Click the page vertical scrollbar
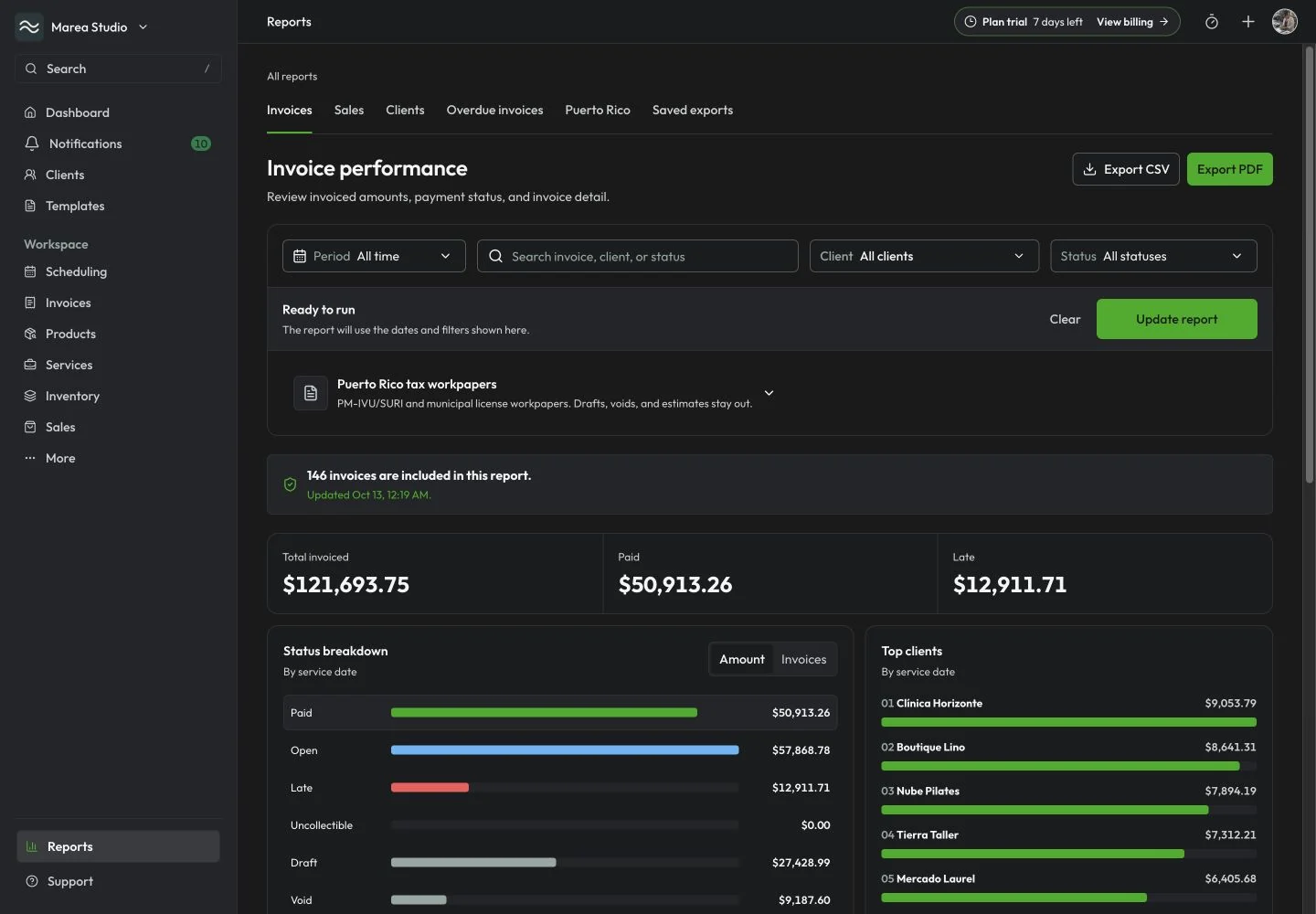The height and width of the screenshot is (914, 1316). [1309, 265]
